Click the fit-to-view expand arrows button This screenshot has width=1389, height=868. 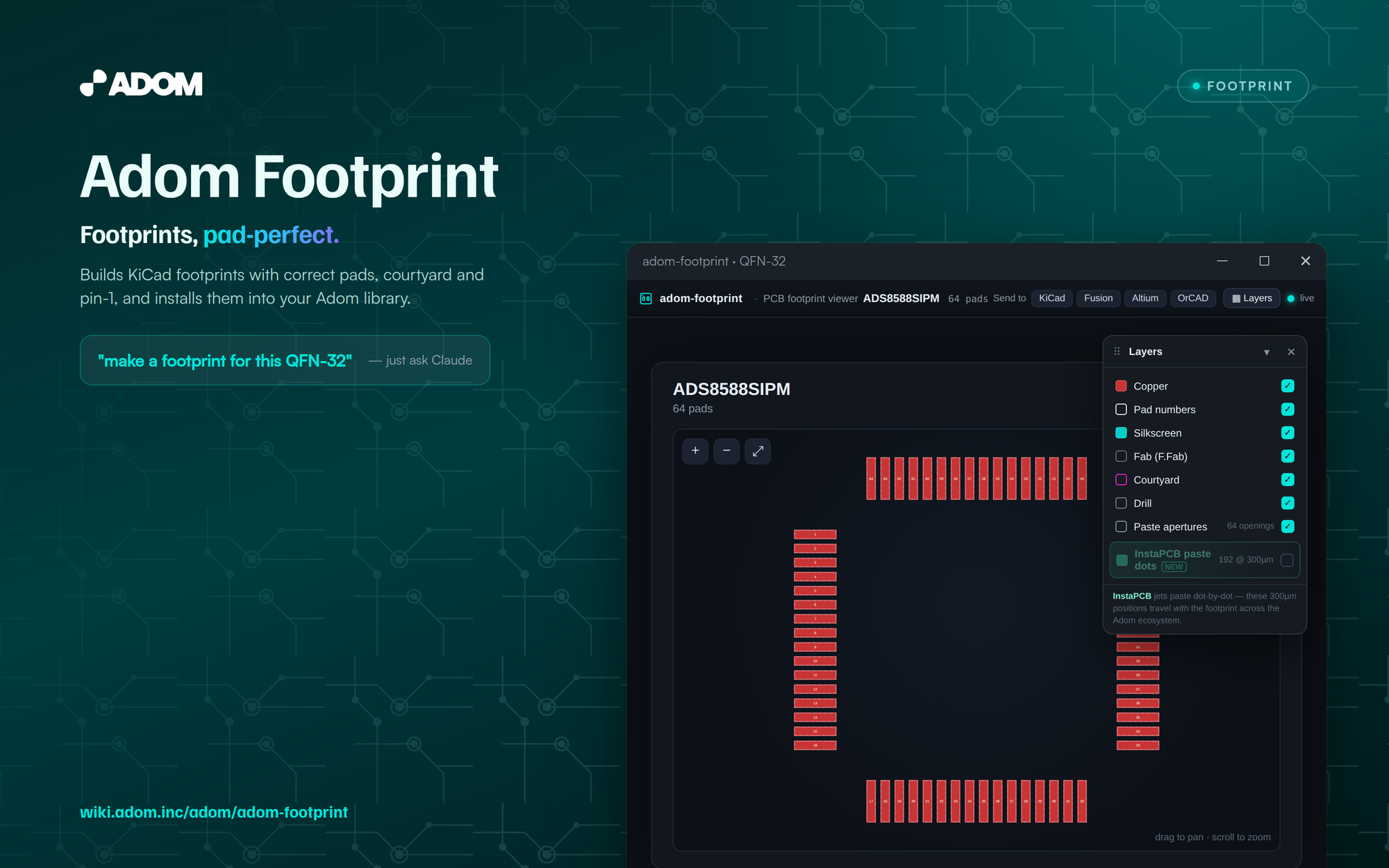(x=758, y=451)
